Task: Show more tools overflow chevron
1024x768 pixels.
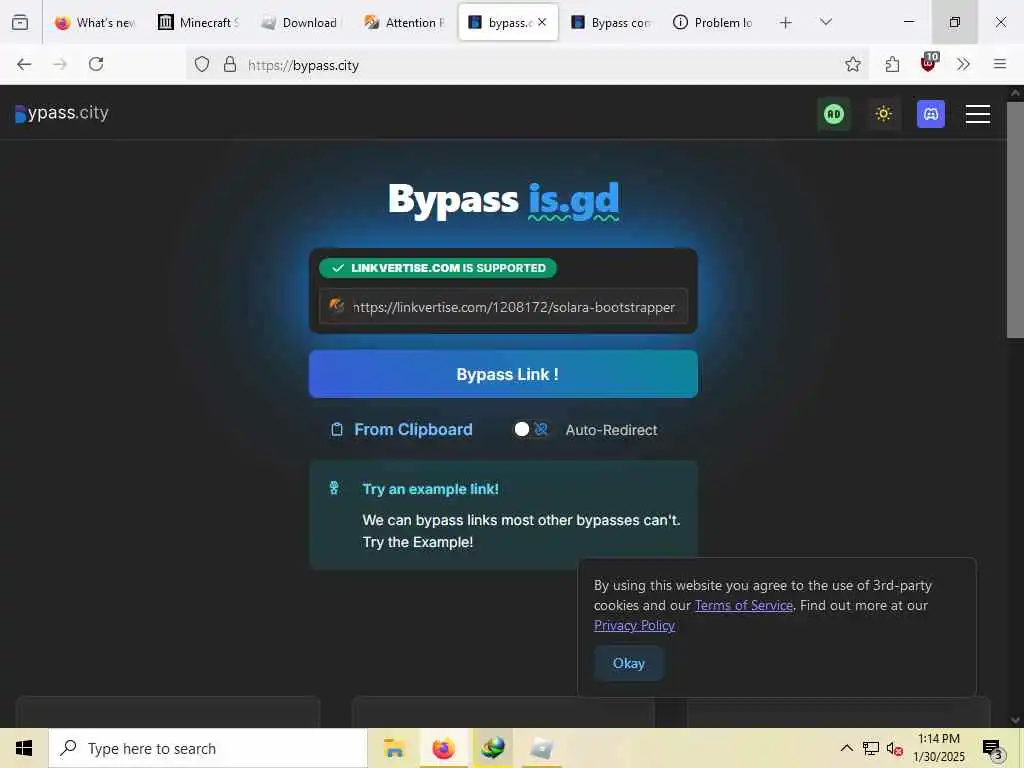Action: tap(963, 64)
